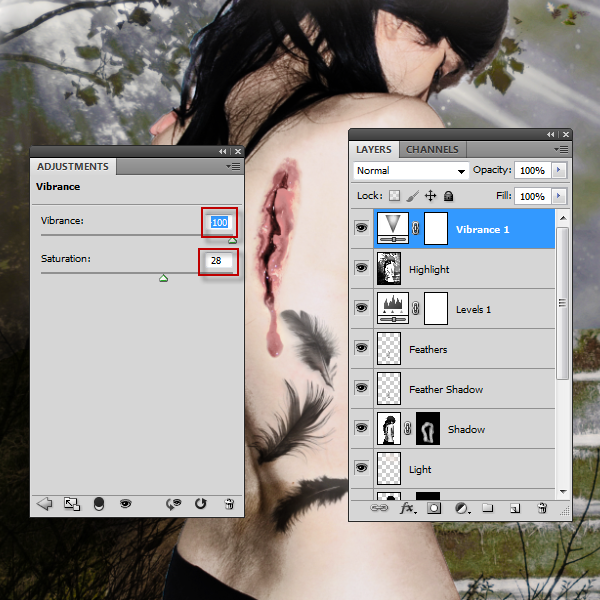Select the Adjustments tab
Viewport: 600px width, 600px height.
(x=73, y=166)
